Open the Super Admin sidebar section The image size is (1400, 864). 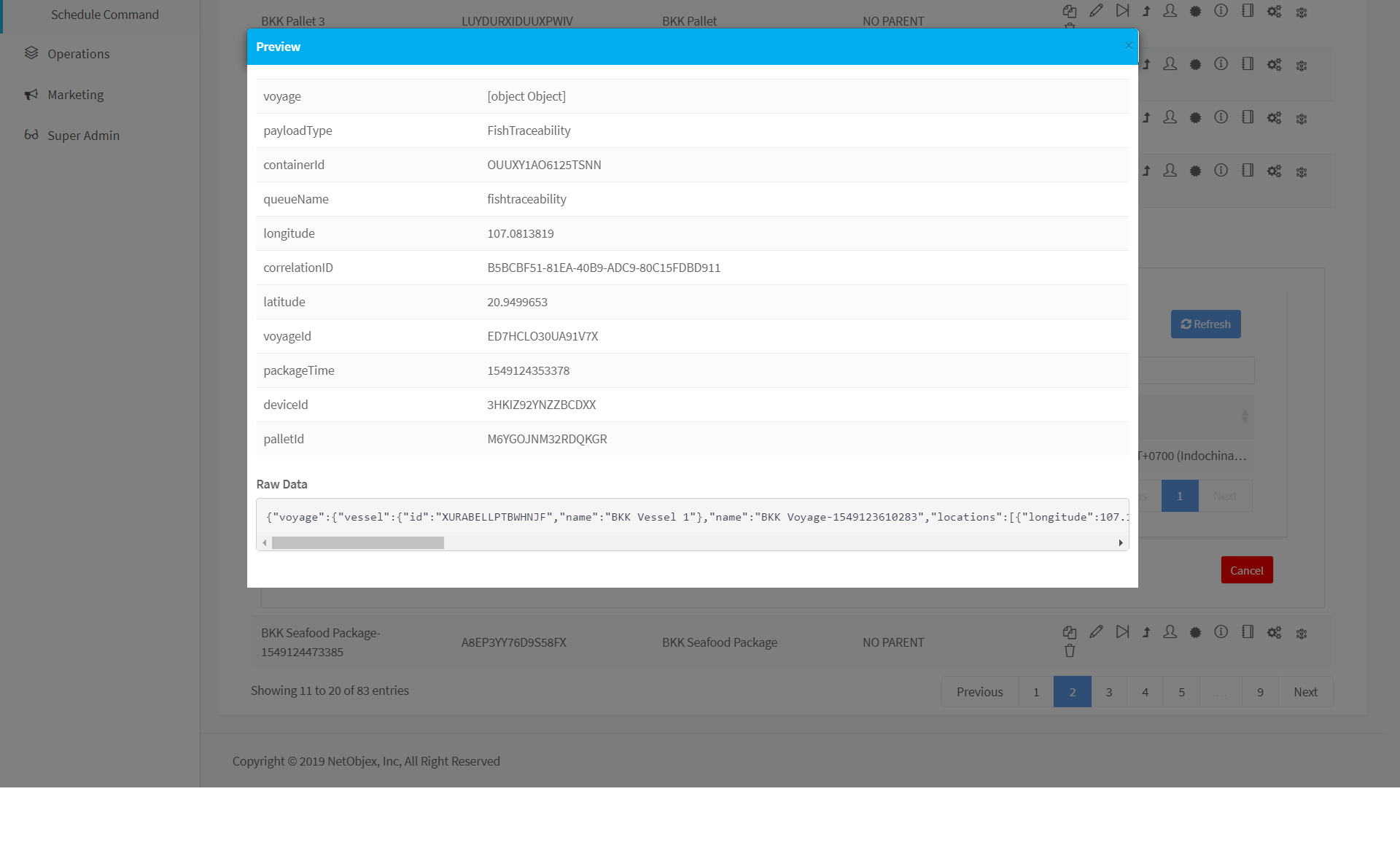coord(83,136)
